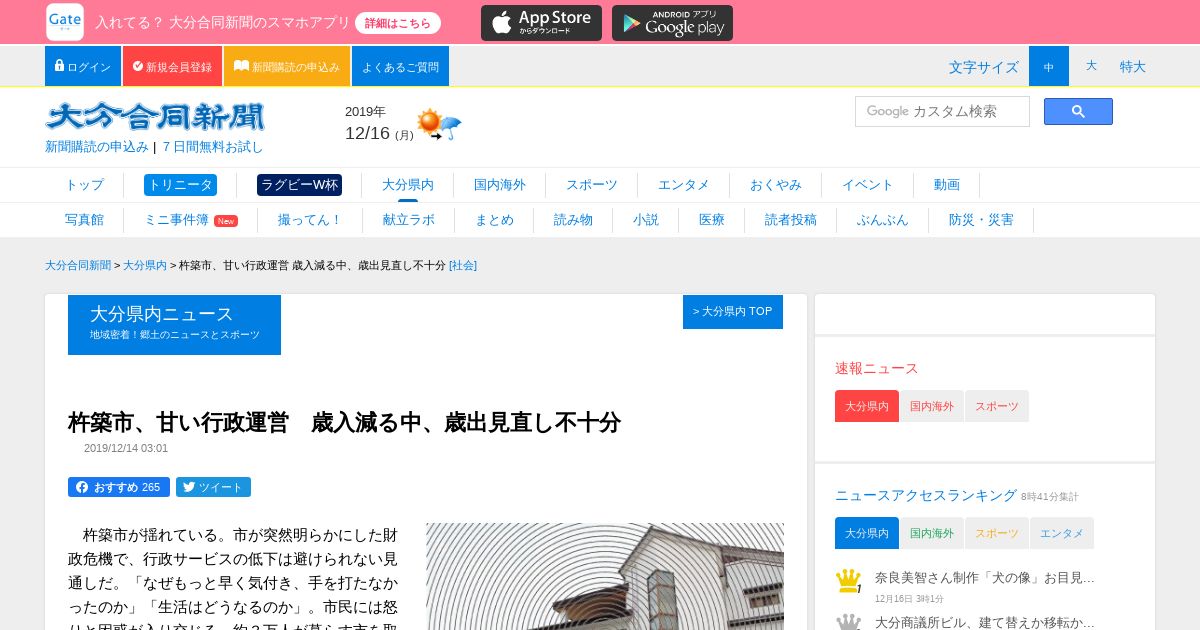Open 読み物 submenu item
The height and width of the screenshot is (630, 1200).
point(573,220)
